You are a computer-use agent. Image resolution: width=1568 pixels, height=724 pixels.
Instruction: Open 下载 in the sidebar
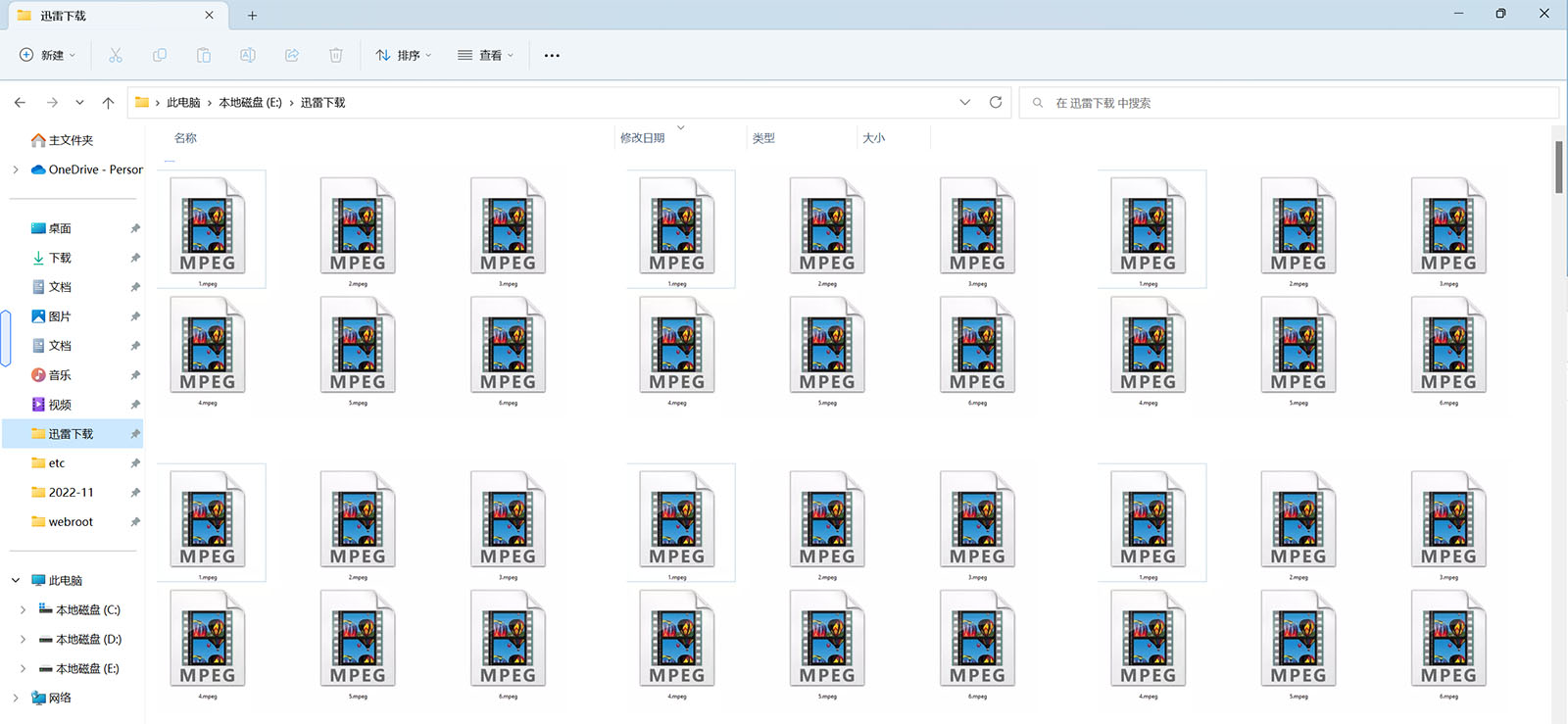[60, 258]
